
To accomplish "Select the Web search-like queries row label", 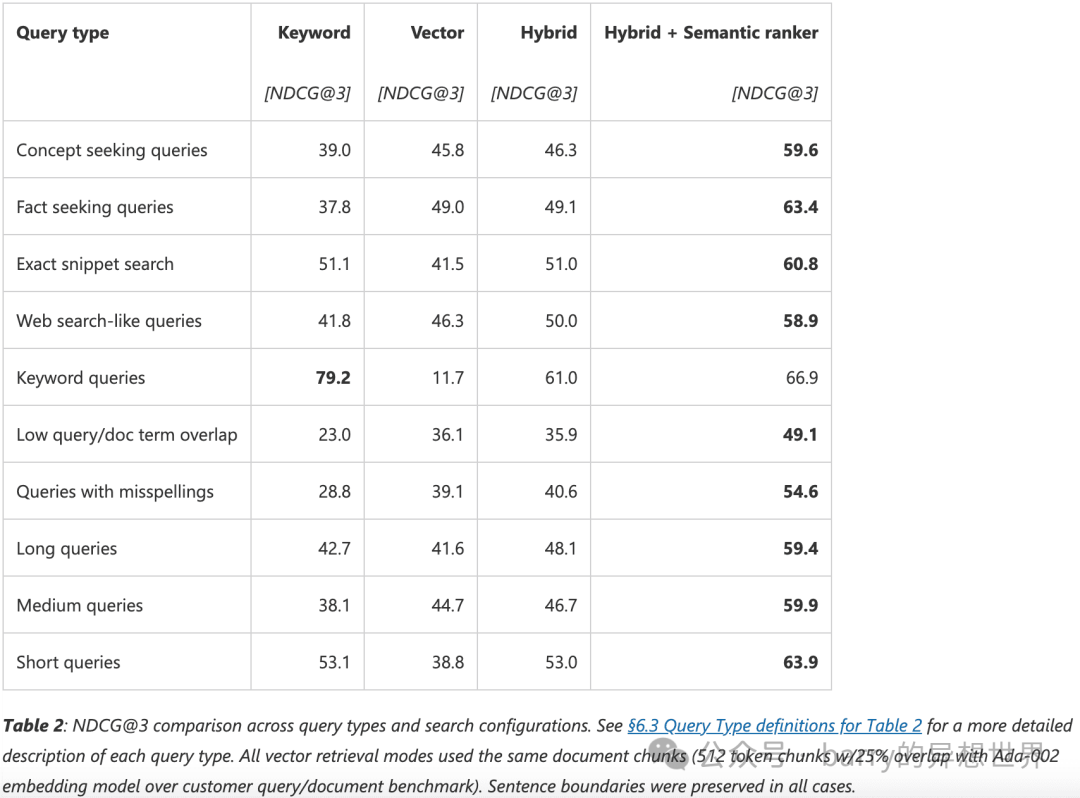I will 109,321.
